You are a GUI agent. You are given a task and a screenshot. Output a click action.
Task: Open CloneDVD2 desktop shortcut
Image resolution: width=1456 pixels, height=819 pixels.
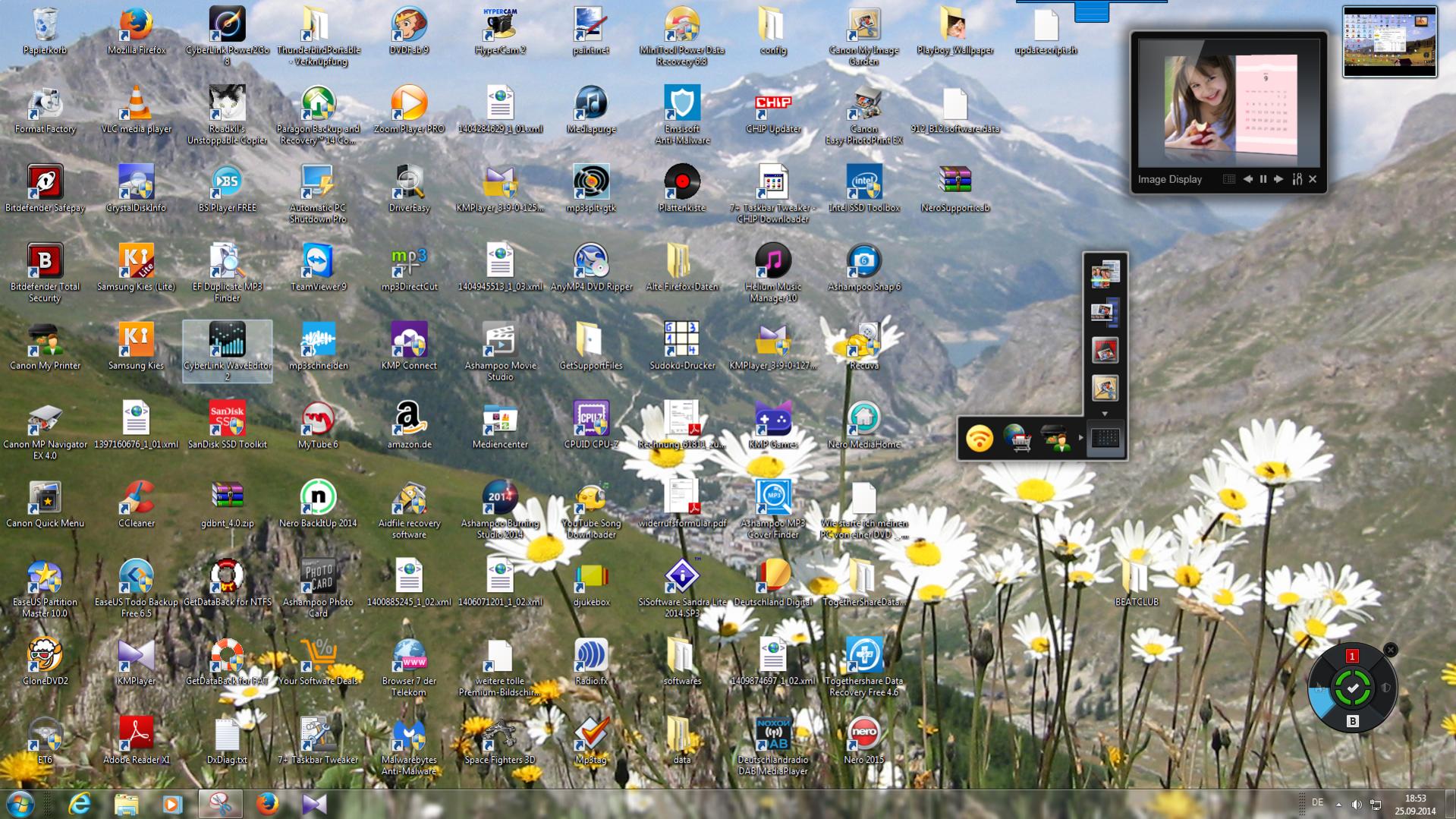(45, 663)
